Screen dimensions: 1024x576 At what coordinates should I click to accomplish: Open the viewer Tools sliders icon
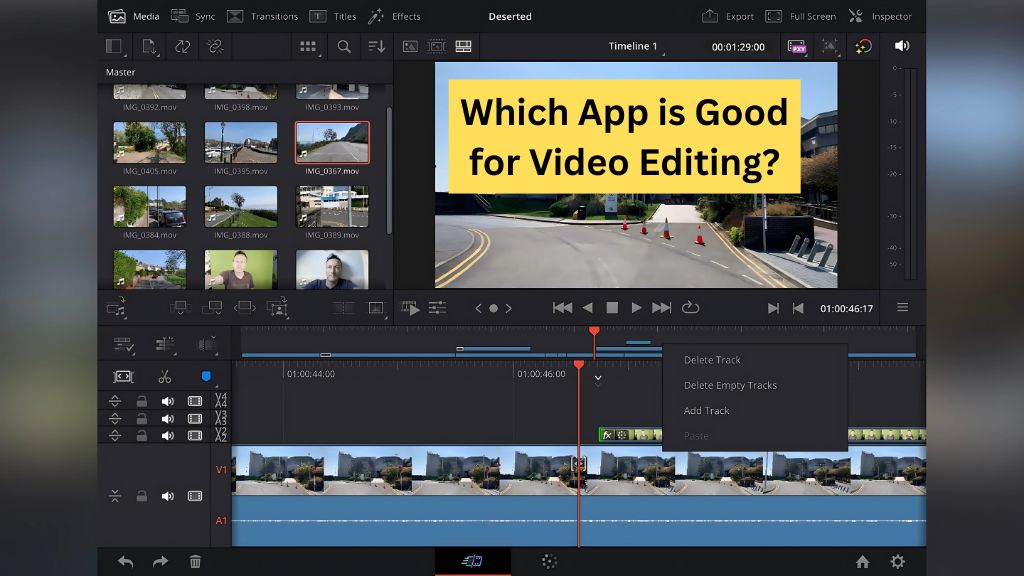[x=437, y=308]
